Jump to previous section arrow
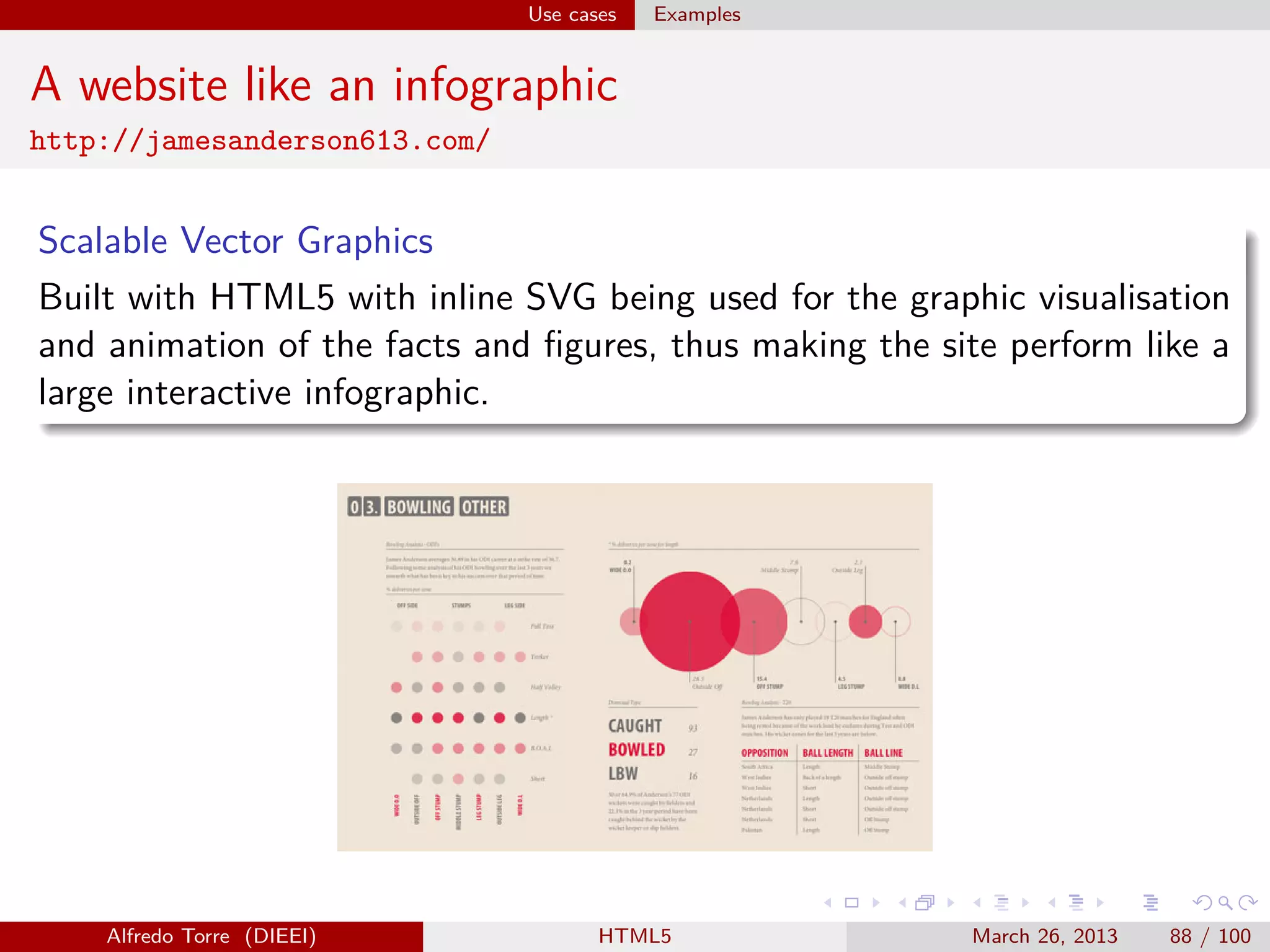This screenshot has width=1270, height=952. coord(1052,902)
